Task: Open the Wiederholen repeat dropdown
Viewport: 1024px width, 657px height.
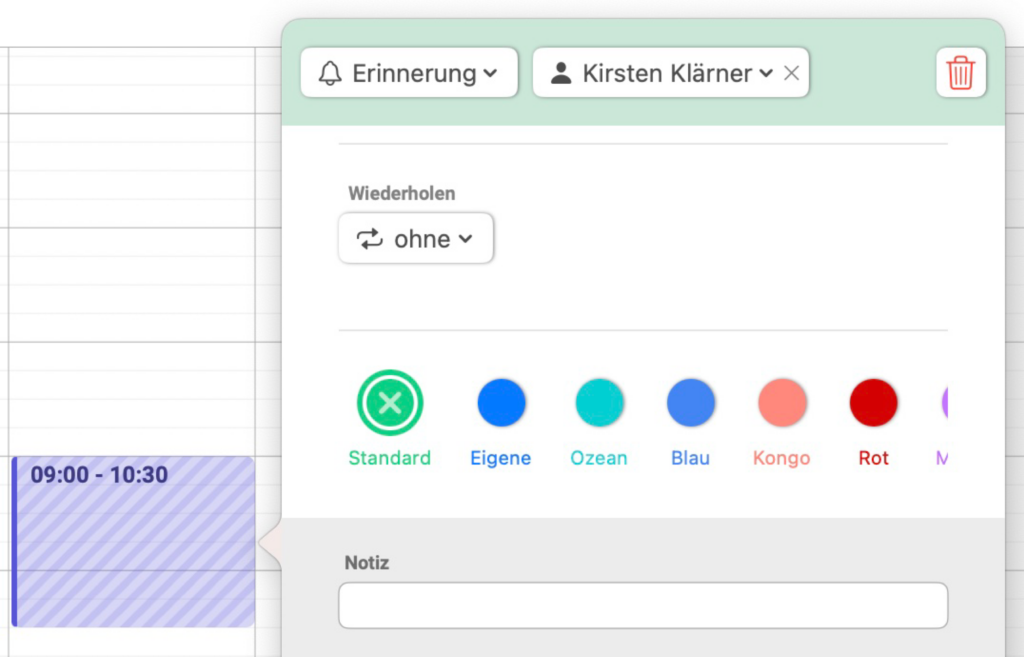Action: click(416, 238)
